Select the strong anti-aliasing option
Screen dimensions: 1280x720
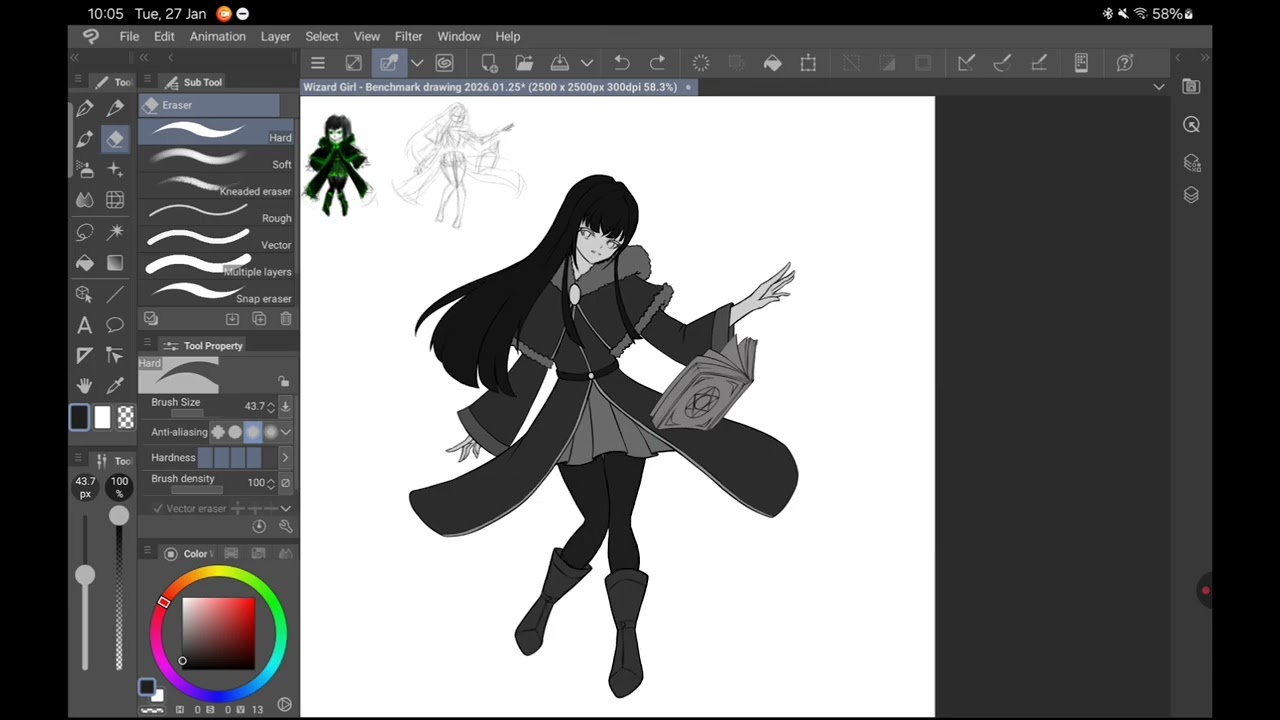click(270, 432)
